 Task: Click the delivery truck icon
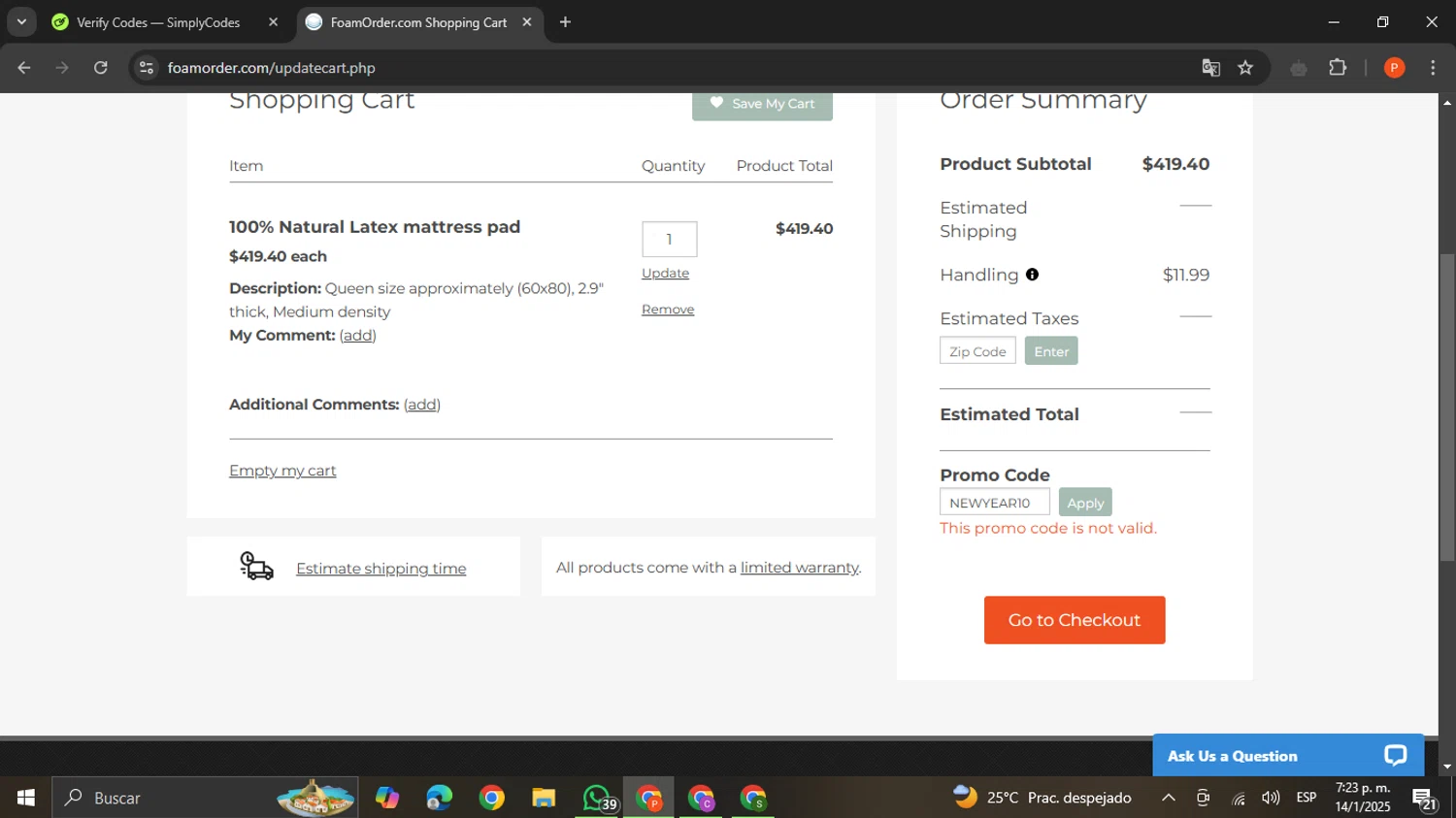(256, 566)
